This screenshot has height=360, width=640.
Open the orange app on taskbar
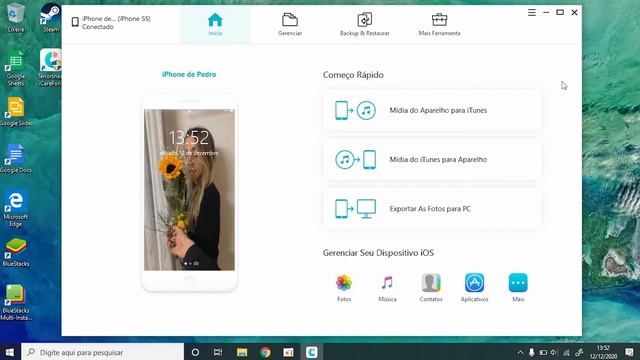[288, 352]
